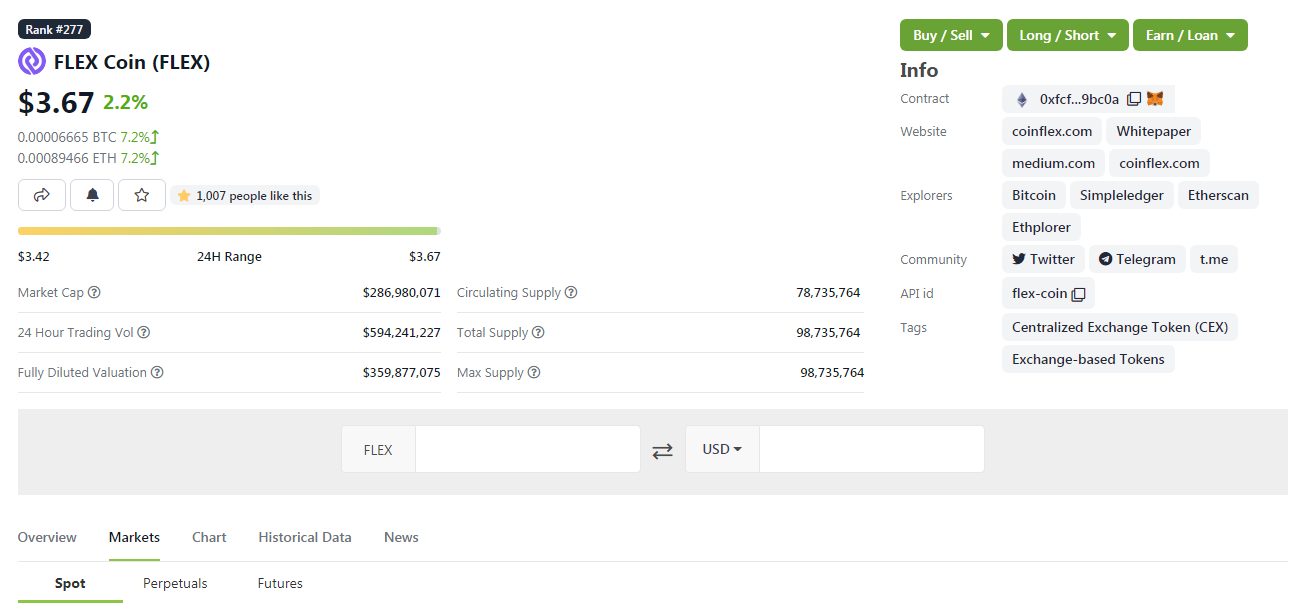Viewport: 1313px width, 608px height.
Task: Click the 2.2% price change percentage
Action: tap(125, 102)
